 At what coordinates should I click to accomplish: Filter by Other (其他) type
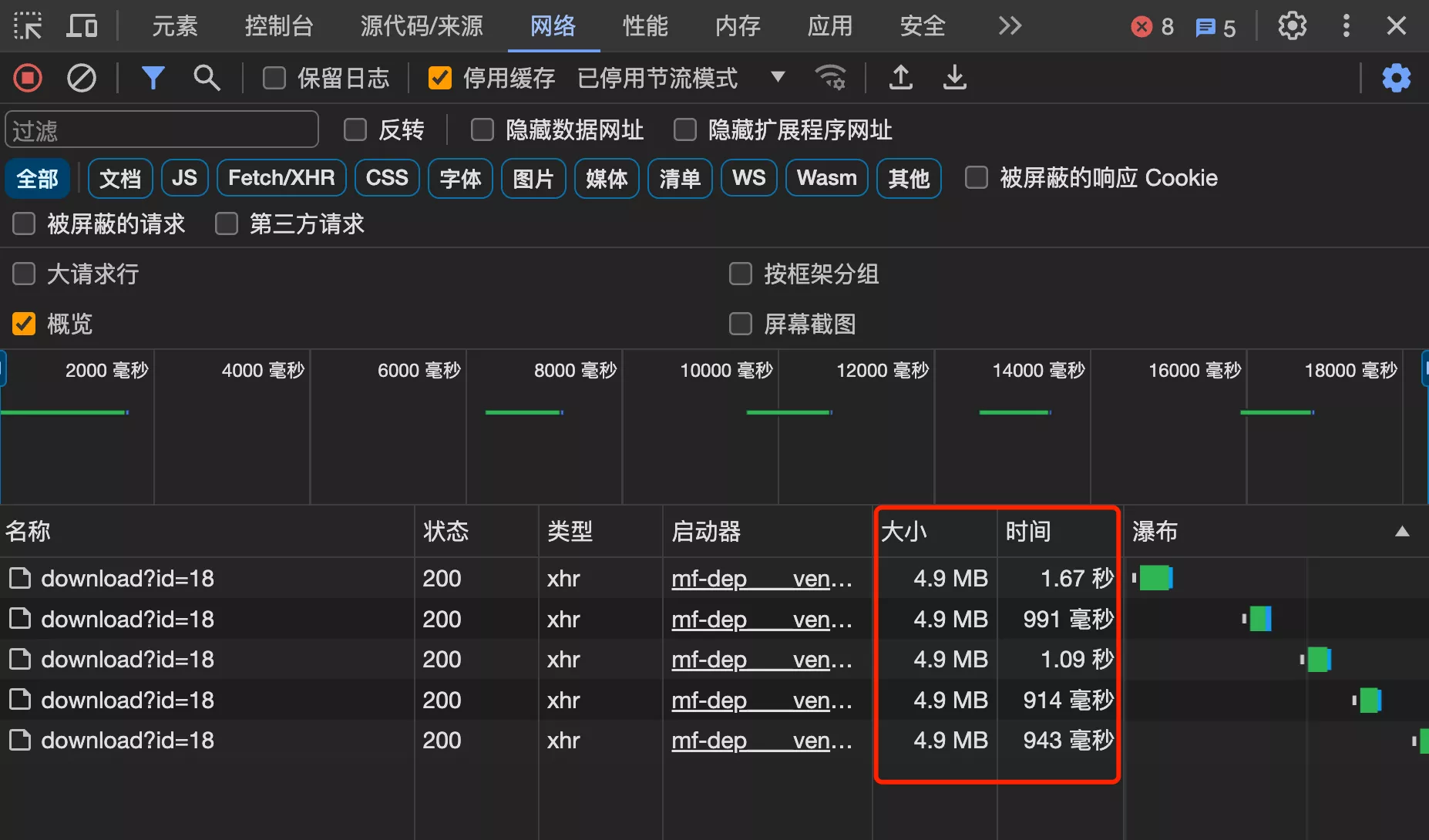(x=909, y=178)
